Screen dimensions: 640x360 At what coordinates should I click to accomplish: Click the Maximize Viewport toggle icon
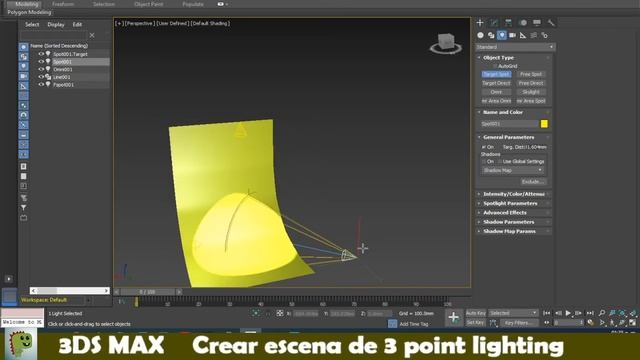(633, 322)
